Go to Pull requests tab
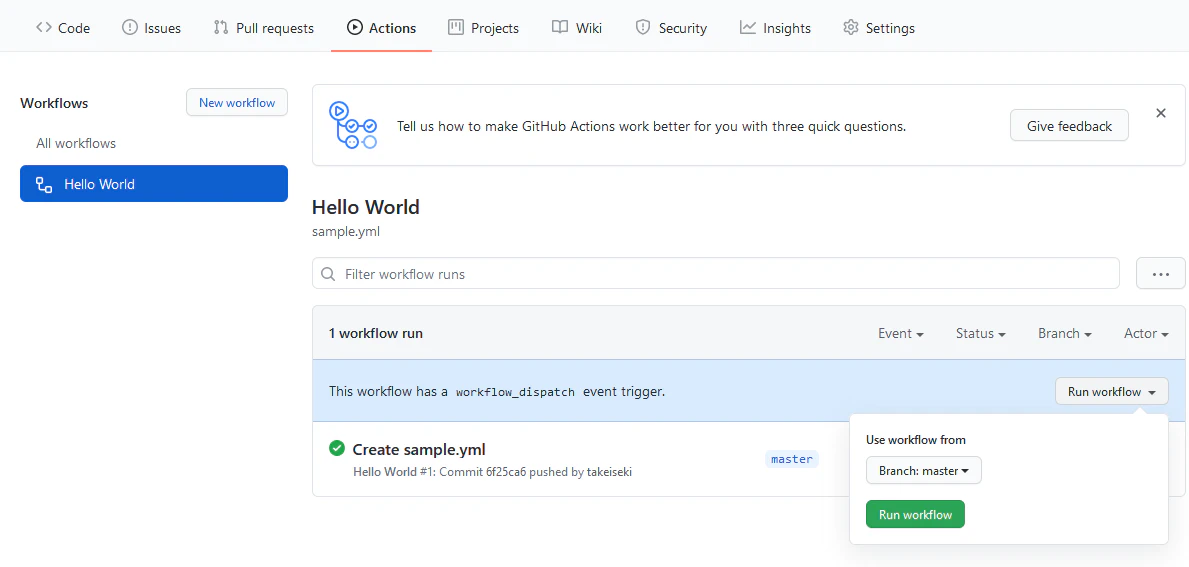This screenshot has height=567, width=1189. pyautogui.click(x=264, y=28)
